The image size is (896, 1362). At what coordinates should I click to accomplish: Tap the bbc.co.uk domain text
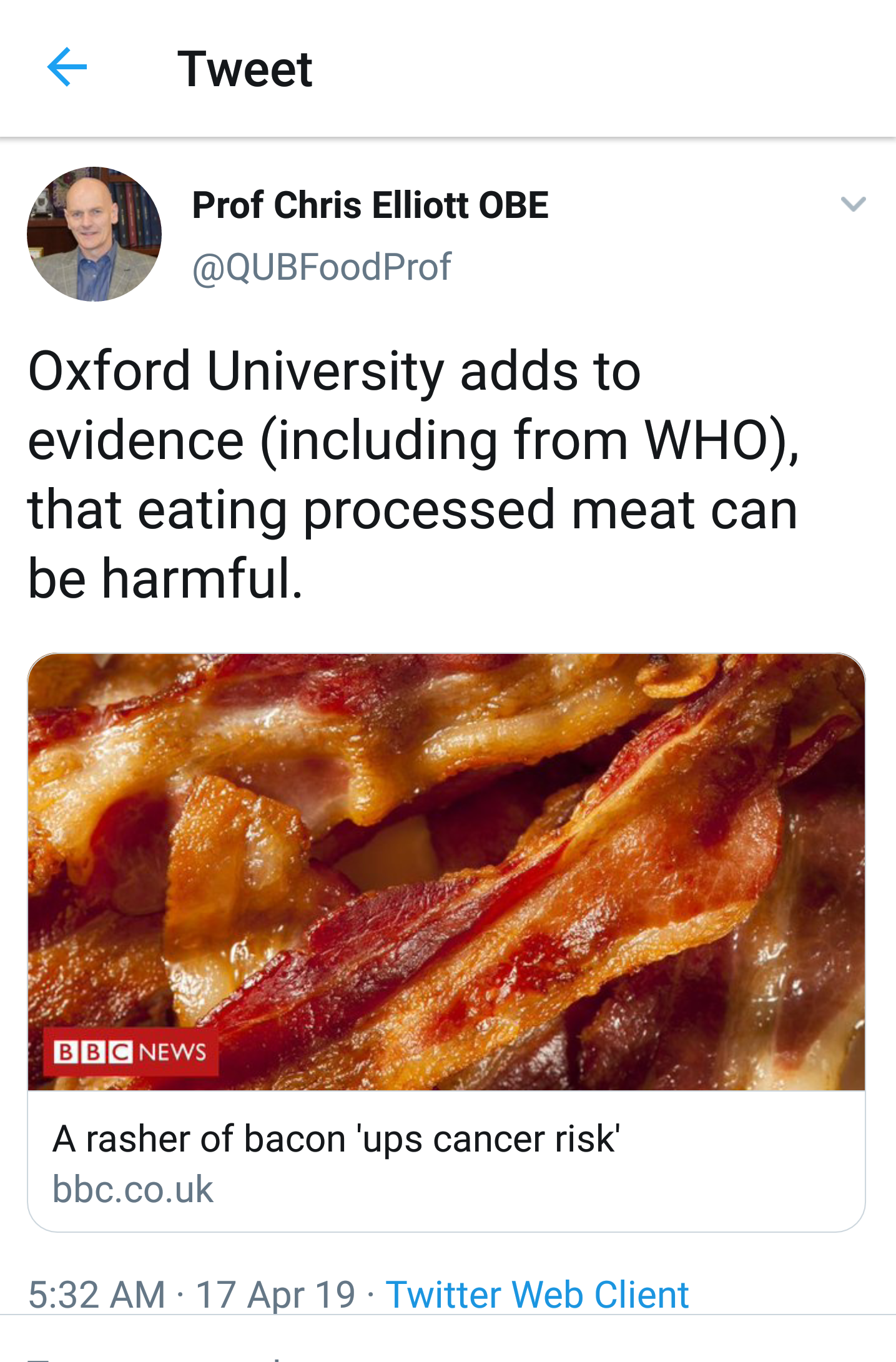133,1189
